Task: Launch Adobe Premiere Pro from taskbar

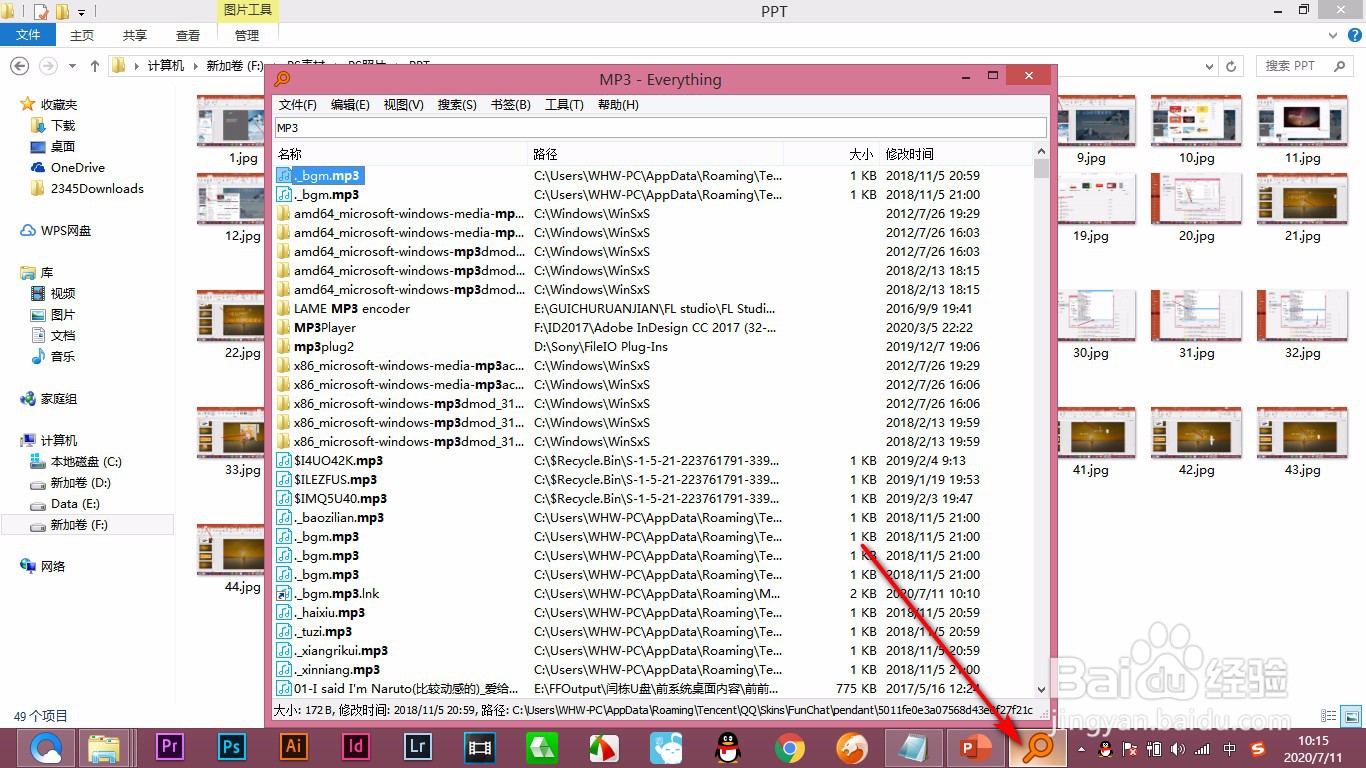Action: (170, 747)
